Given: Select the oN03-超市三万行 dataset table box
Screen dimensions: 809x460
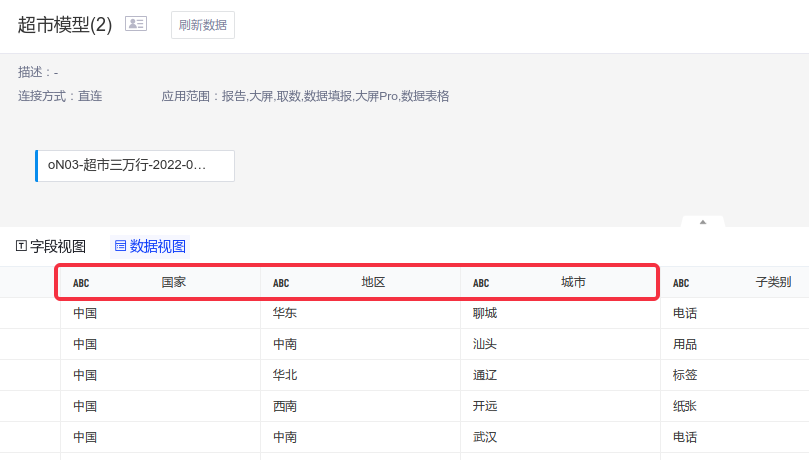Looking at the screenshot, I should pyautogui.click(x=135, y=165).
